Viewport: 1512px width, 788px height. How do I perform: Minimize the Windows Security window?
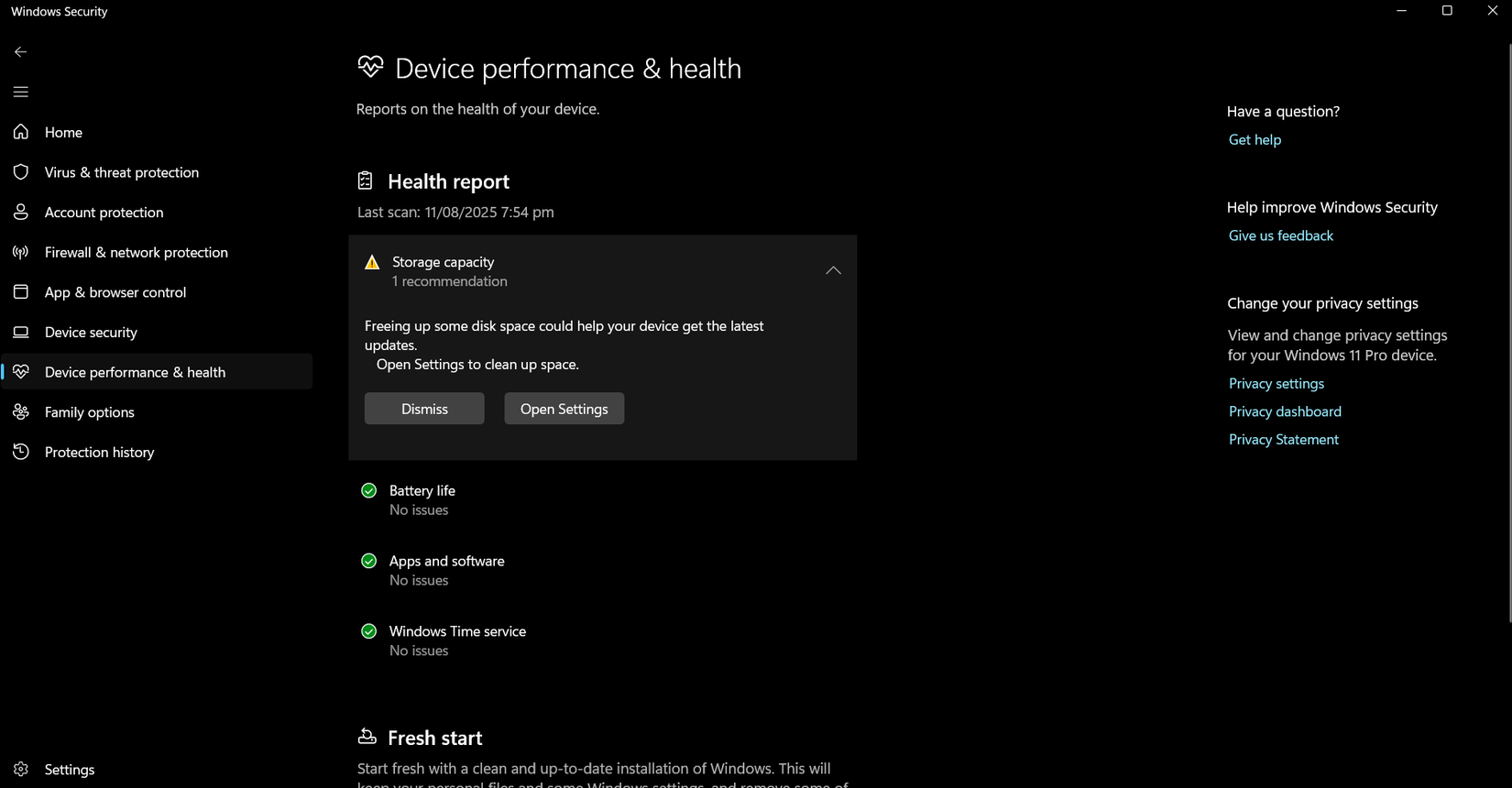pos(1402,11)
